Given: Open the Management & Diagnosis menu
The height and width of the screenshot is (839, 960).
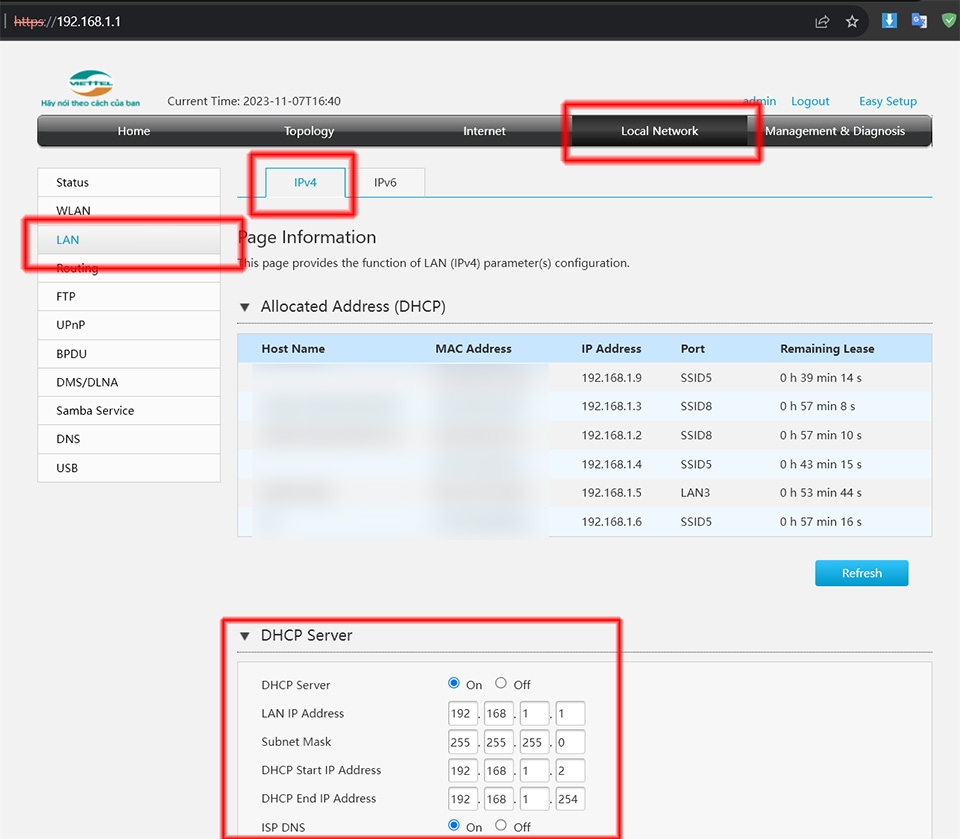Looking at the screenshot, I should [834, 131].
